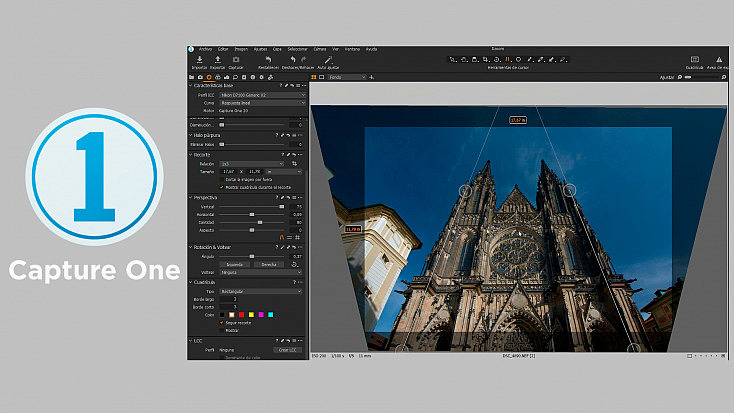The image size is (734, 413).
Task: Collapse the Perspectiva panel
Action: click(x=191, y=198)
